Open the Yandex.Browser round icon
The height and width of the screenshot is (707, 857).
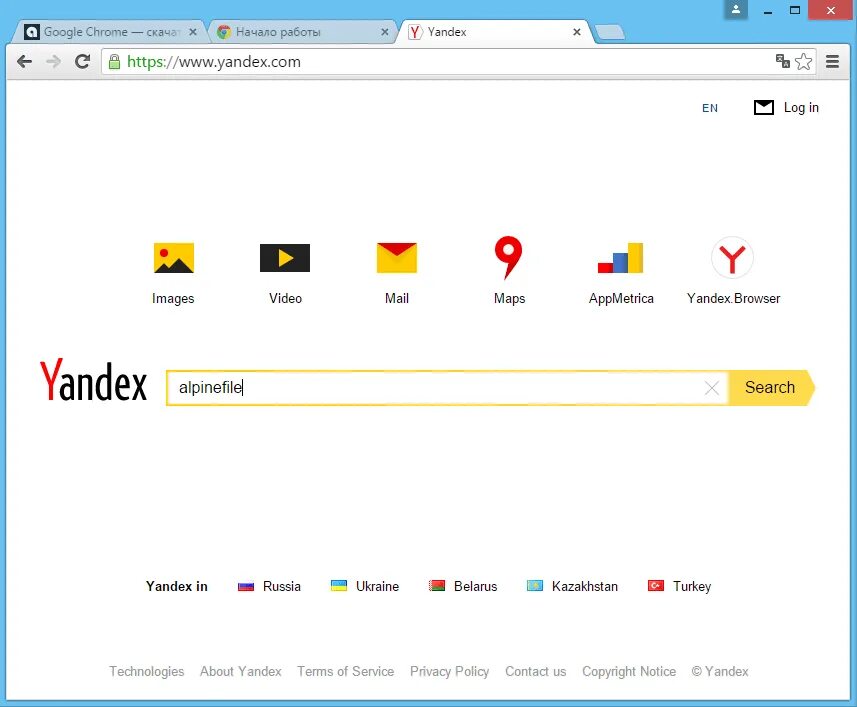(732, 258)
